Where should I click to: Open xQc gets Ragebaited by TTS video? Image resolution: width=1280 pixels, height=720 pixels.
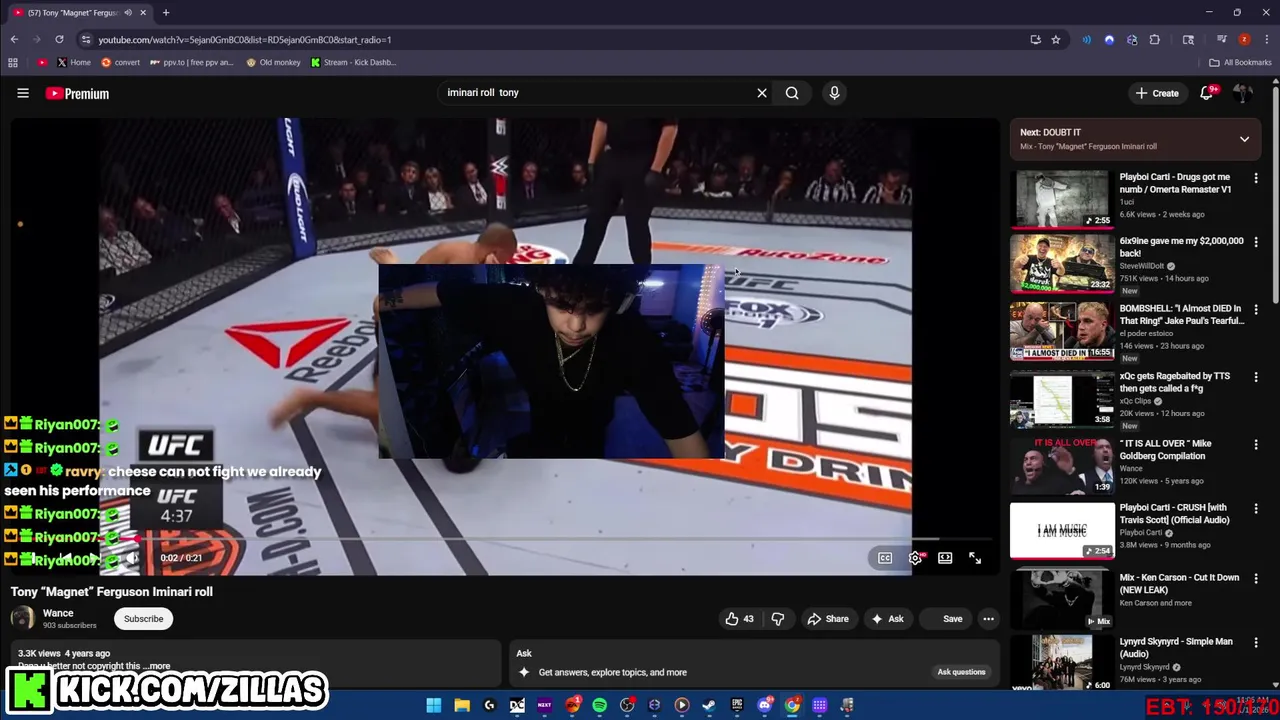pos(1062,399)
